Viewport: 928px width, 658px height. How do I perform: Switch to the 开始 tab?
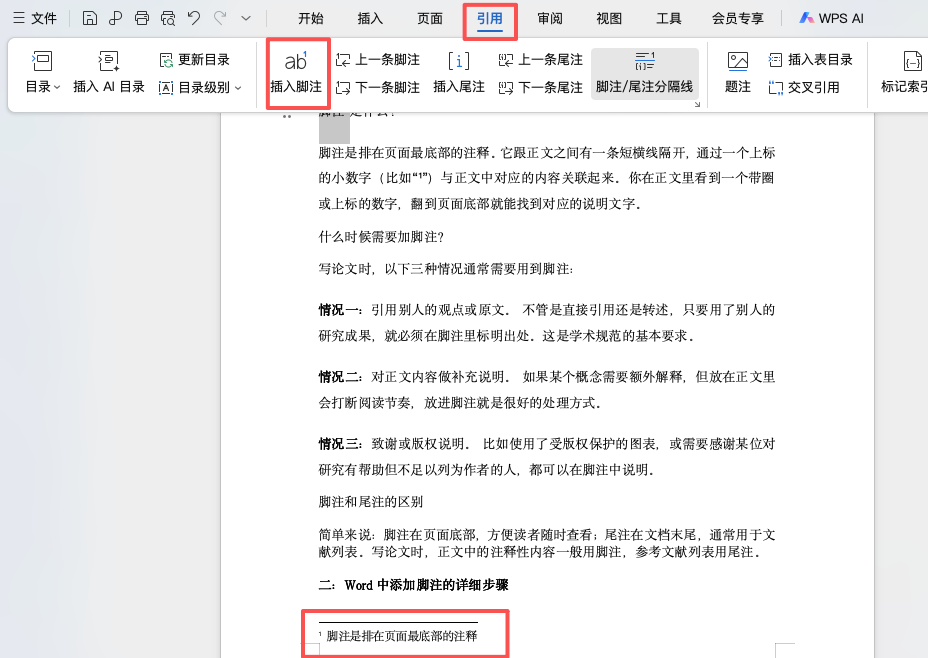(311, 18)
